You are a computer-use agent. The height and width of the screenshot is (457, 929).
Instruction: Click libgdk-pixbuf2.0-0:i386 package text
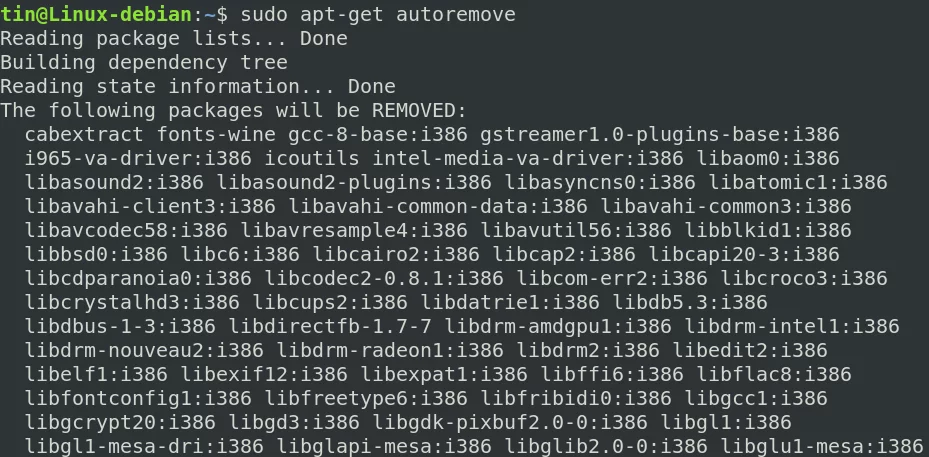pos(510,422)
